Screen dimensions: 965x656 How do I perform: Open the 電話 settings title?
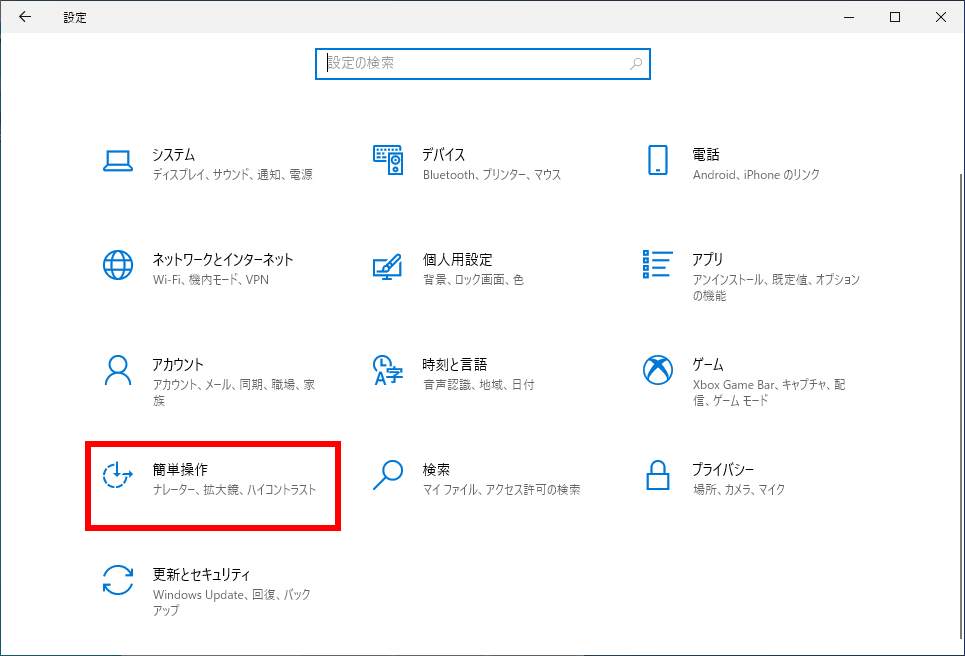coord(707,154)
